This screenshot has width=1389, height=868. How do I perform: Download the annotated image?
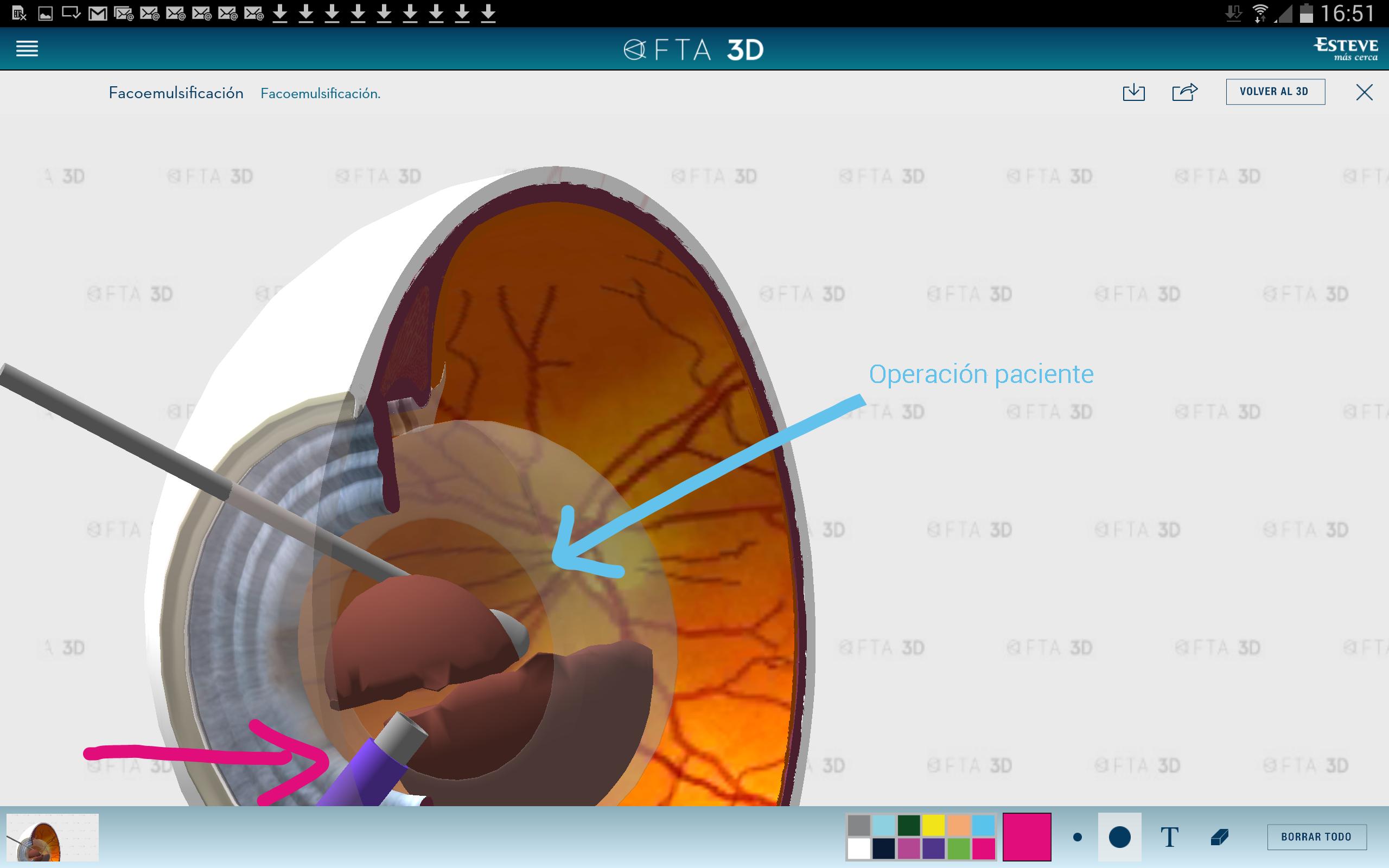coord(1133,92)
